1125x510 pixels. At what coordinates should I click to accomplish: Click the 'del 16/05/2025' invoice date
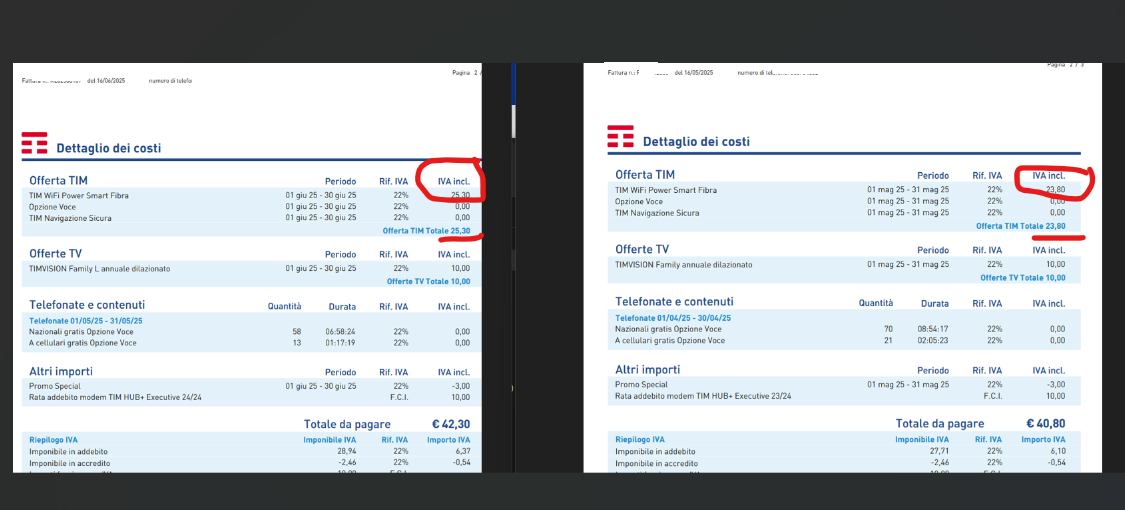coord(694,73)
